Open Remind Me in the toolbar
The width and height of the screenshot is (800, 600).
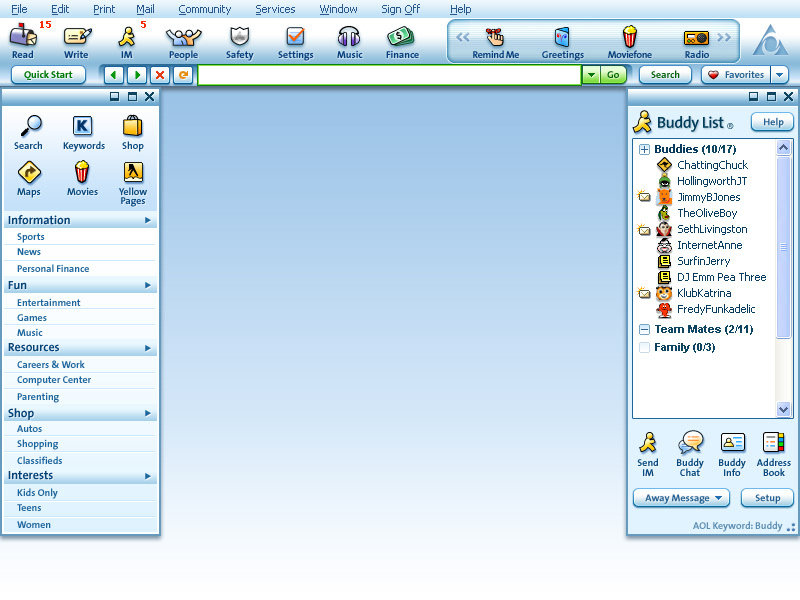[495, 37]
